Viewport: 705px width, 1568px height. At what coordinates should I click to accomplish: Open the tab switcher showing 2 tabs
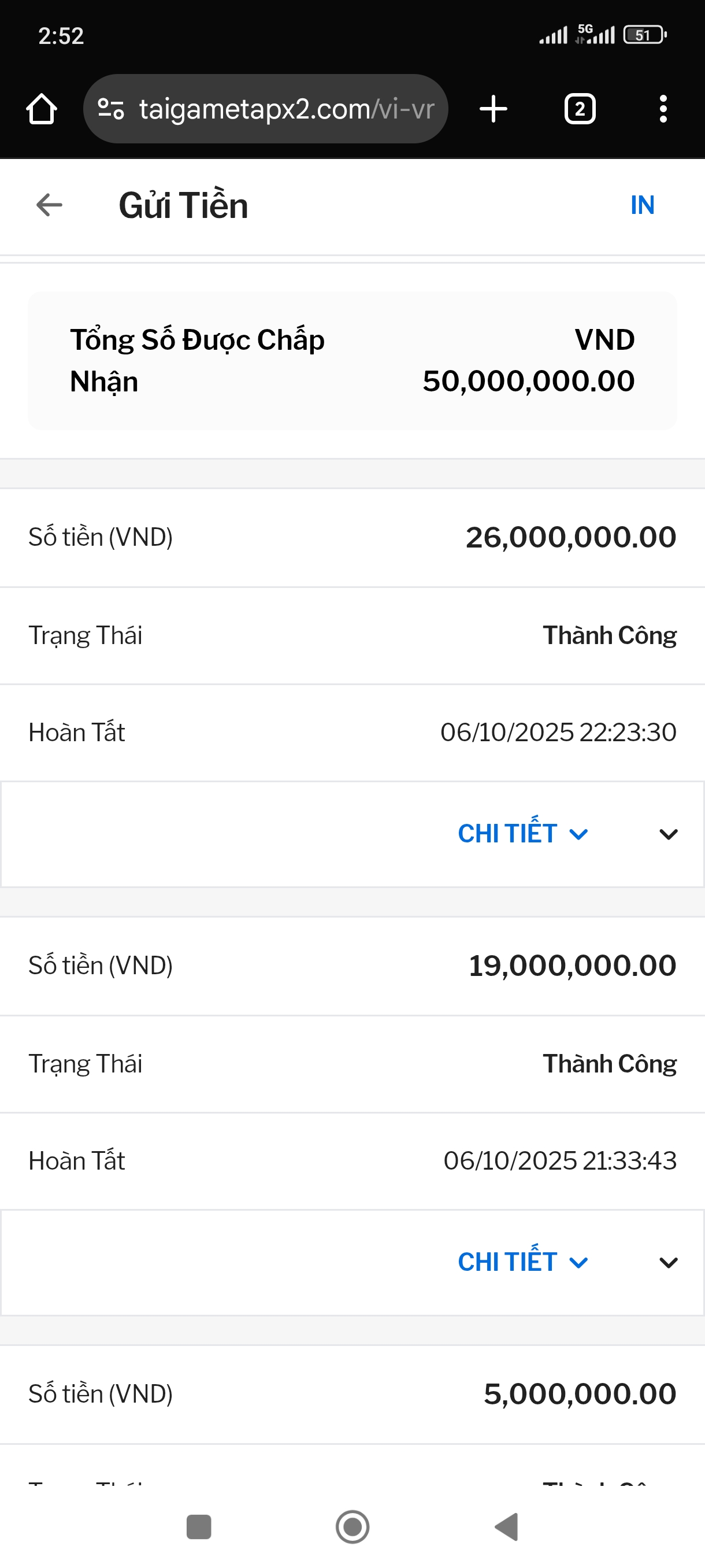click(x=579, y=110)
